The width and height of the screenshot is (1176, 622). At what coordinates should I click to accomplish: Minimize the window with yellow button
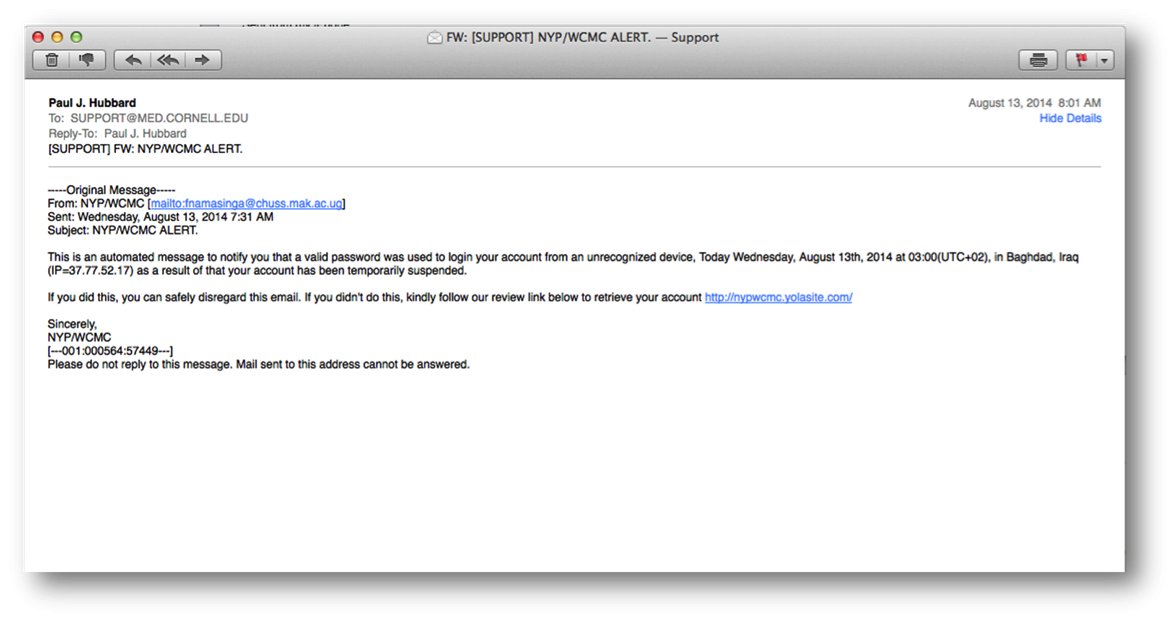[57, 37]
